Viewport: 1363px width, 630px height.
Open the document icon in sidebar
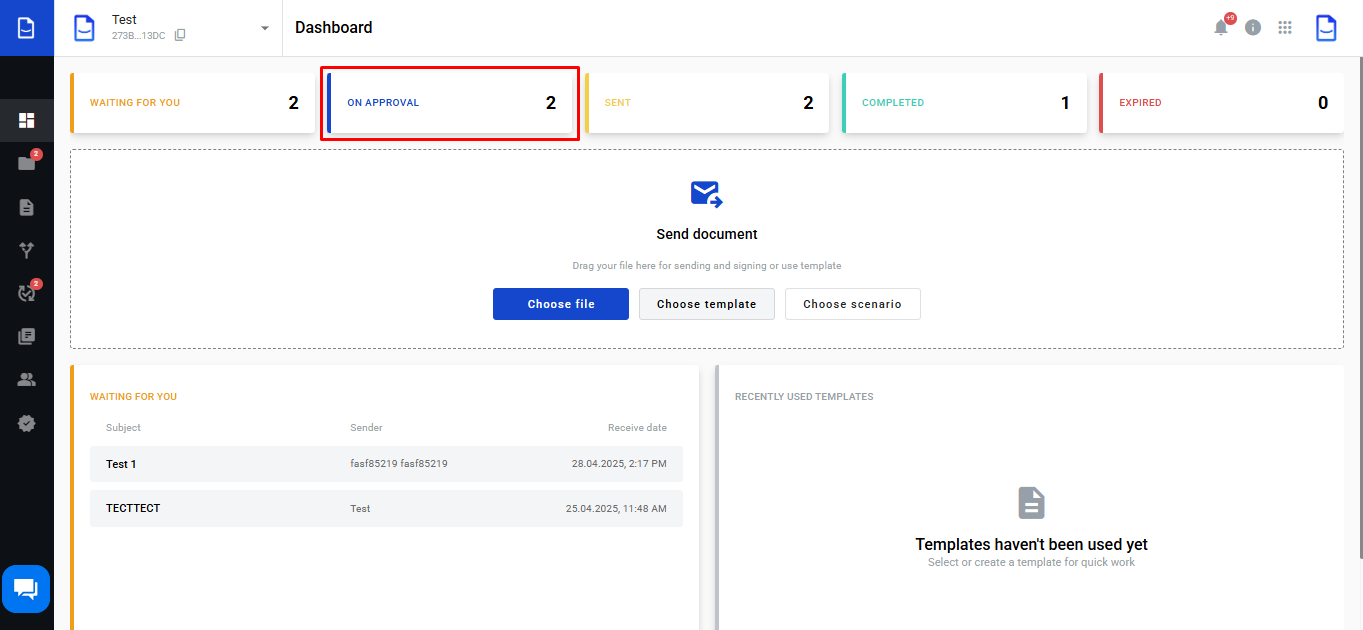[x=27, y=207]
